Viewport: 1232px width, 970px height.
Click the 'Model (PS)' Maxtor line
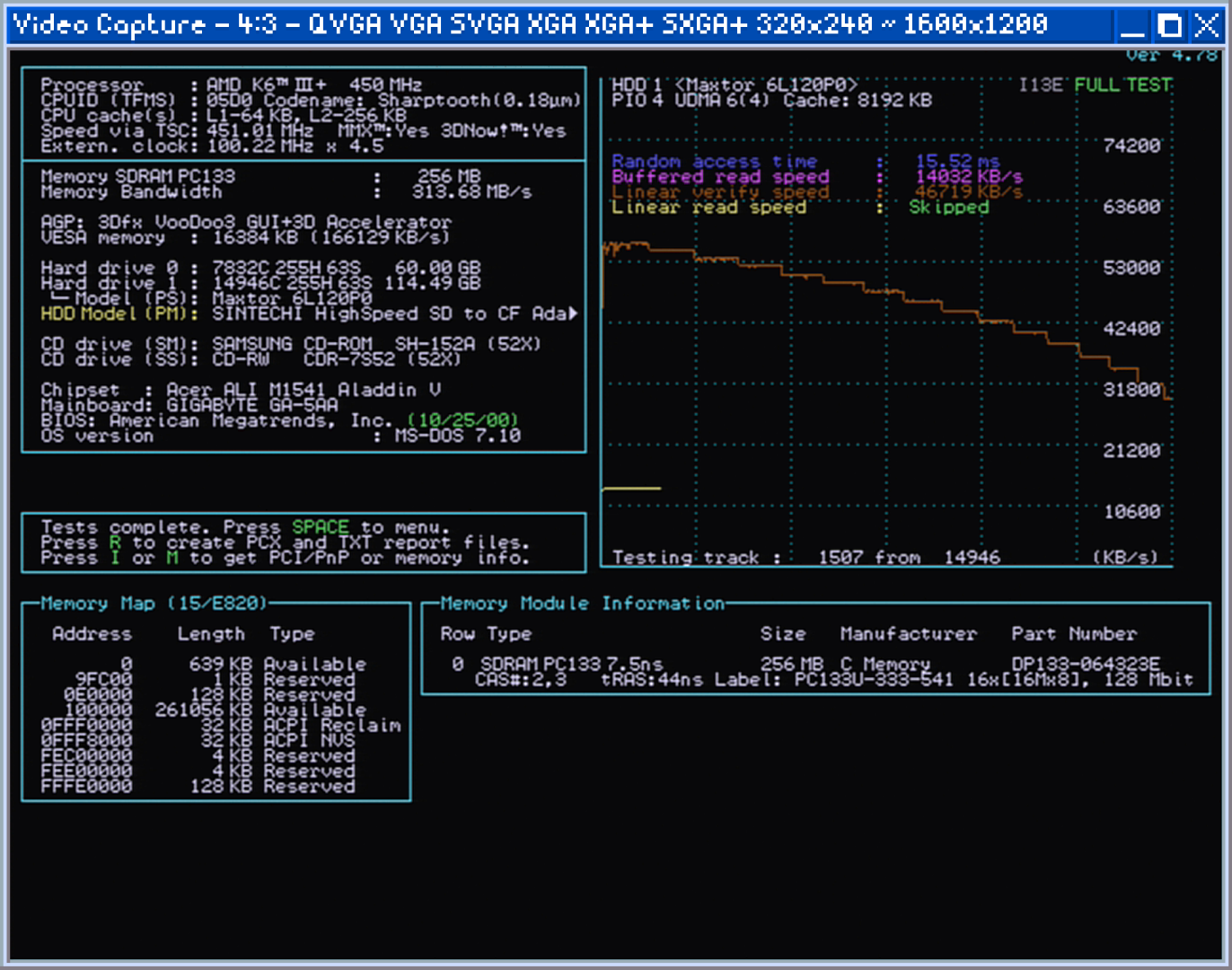coord(210,298)
